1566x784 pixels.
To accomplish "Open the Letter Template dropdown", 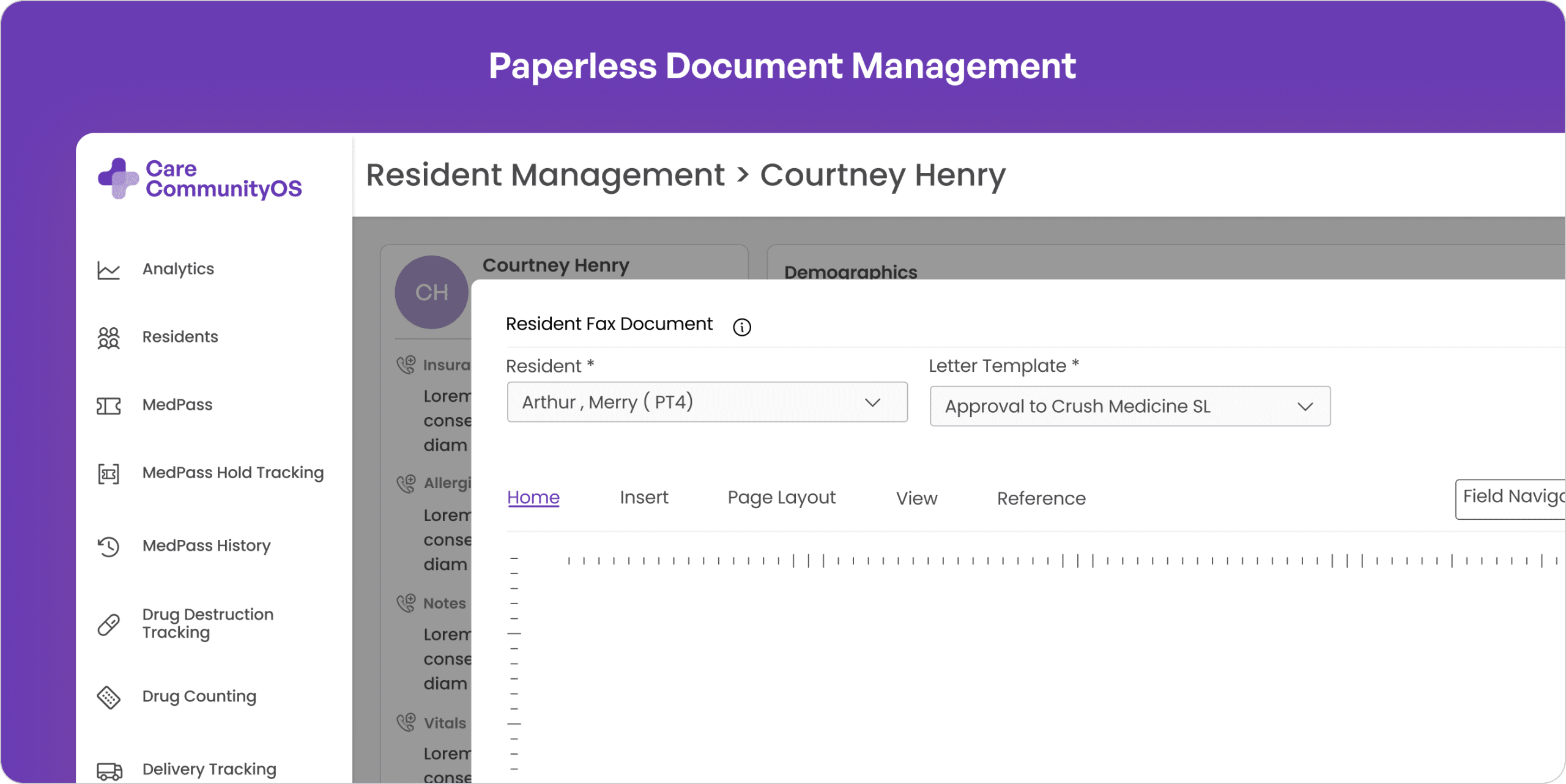I will coord(1130,406).
